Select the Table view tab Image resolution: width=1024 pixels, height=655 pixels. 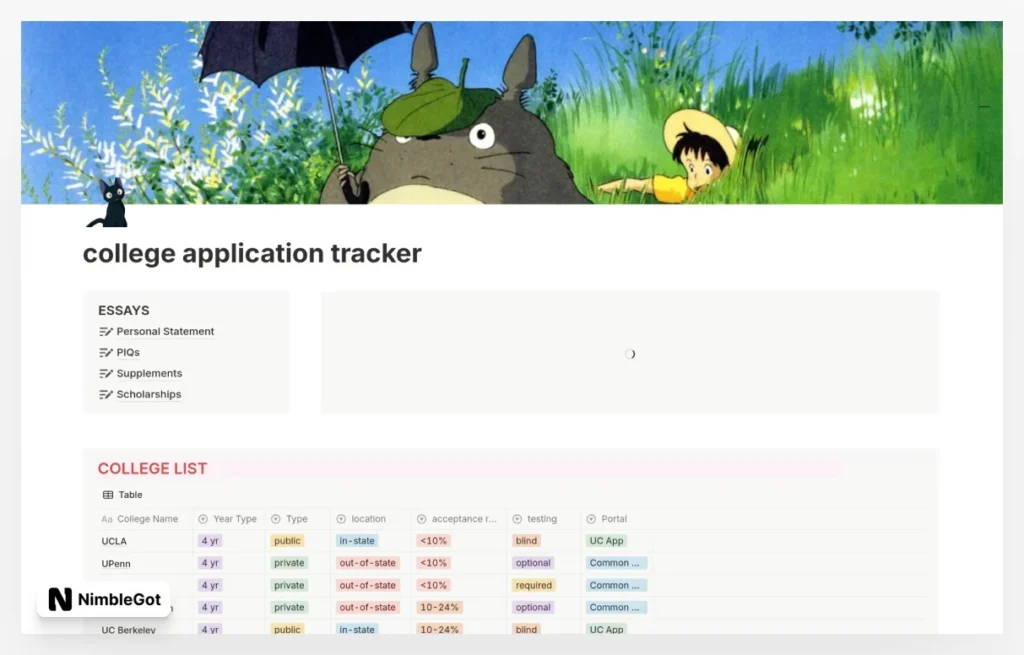123,495
